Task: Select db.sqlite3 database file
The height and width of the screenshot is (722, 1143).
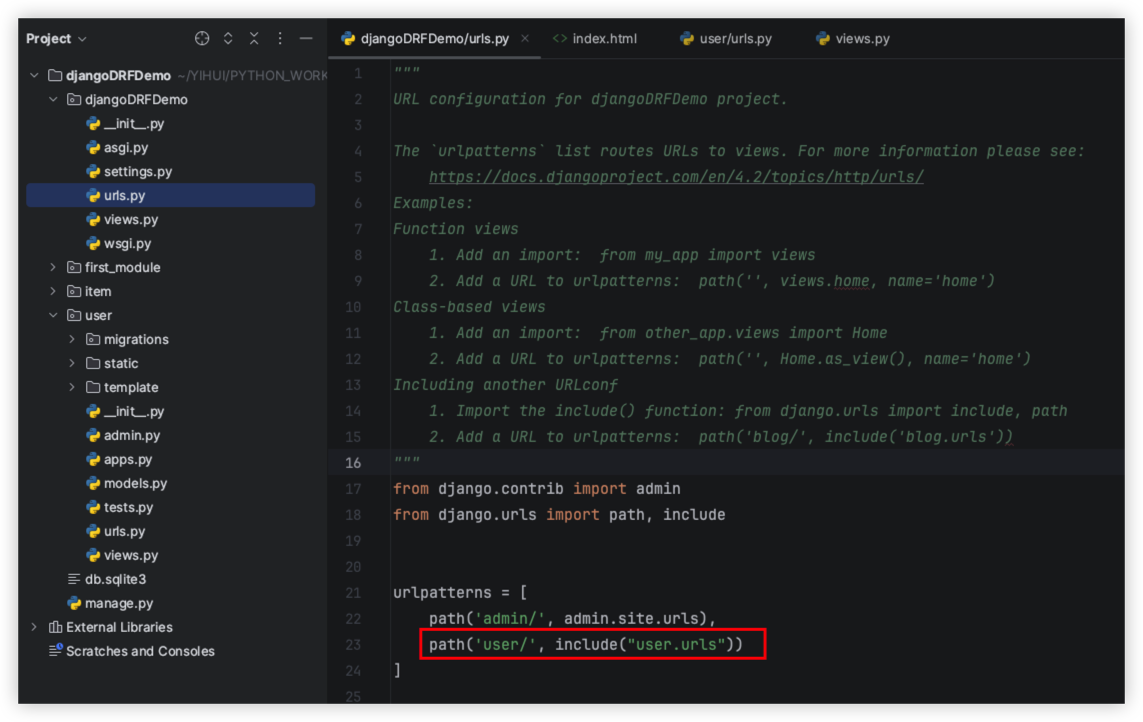Action: coord(115,580)
